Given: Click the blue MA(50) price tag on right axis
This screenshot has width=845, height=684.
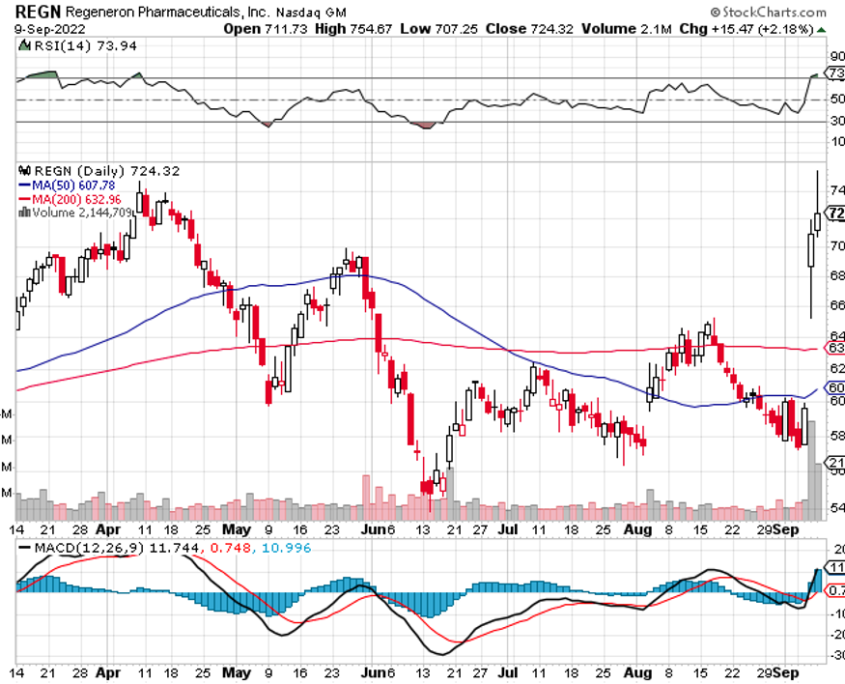Looking at the screenshot, I should point(833,388).
